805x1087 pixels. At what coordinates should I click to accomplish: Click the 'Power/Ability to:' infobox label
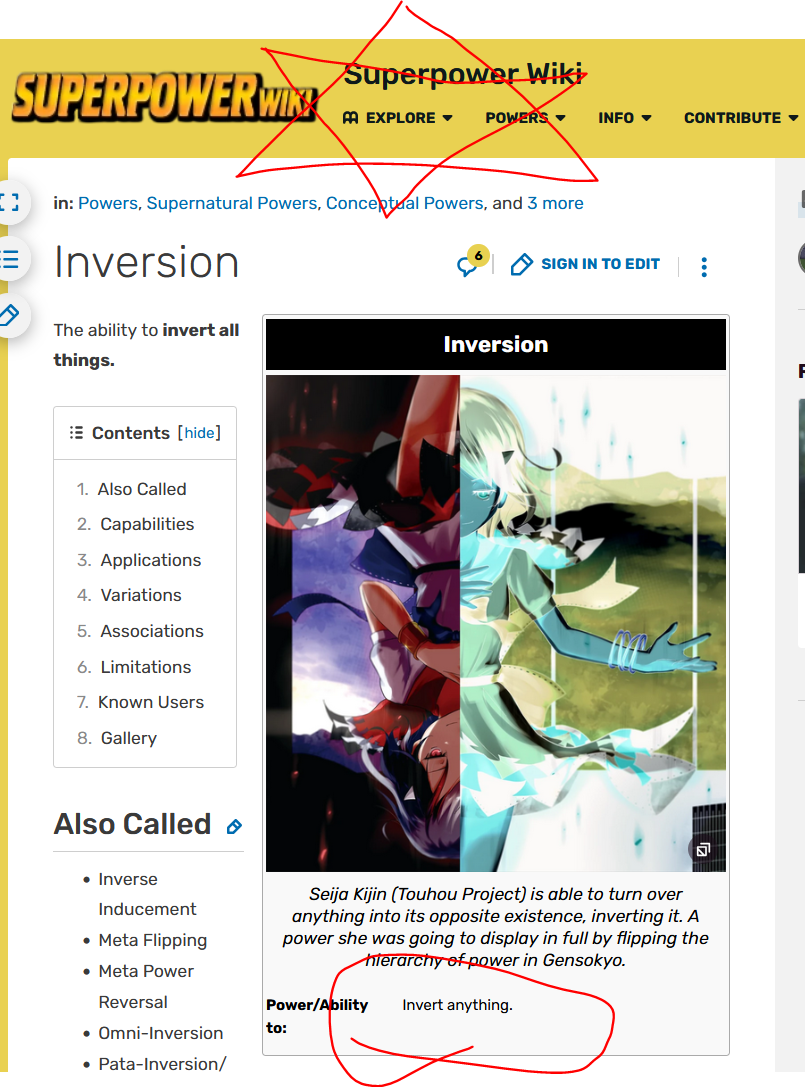click(317, 1016)
